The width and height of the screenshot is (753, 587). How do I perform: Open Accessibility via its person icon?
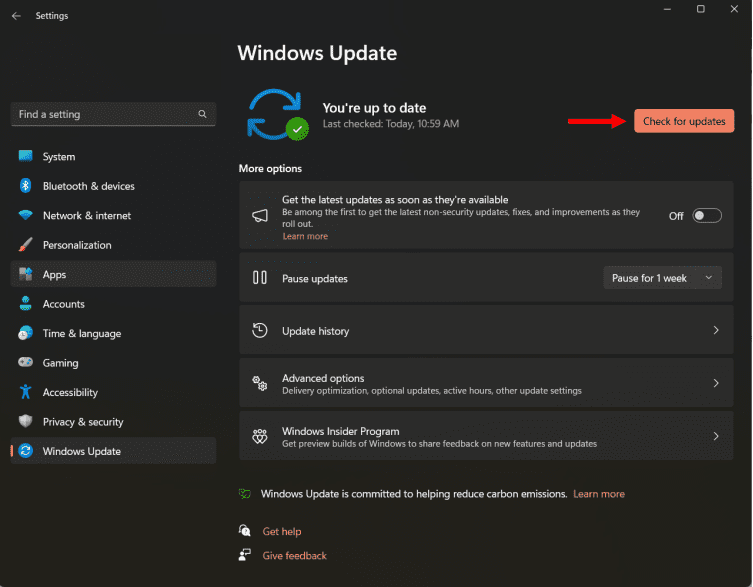(x=25, y=392)
